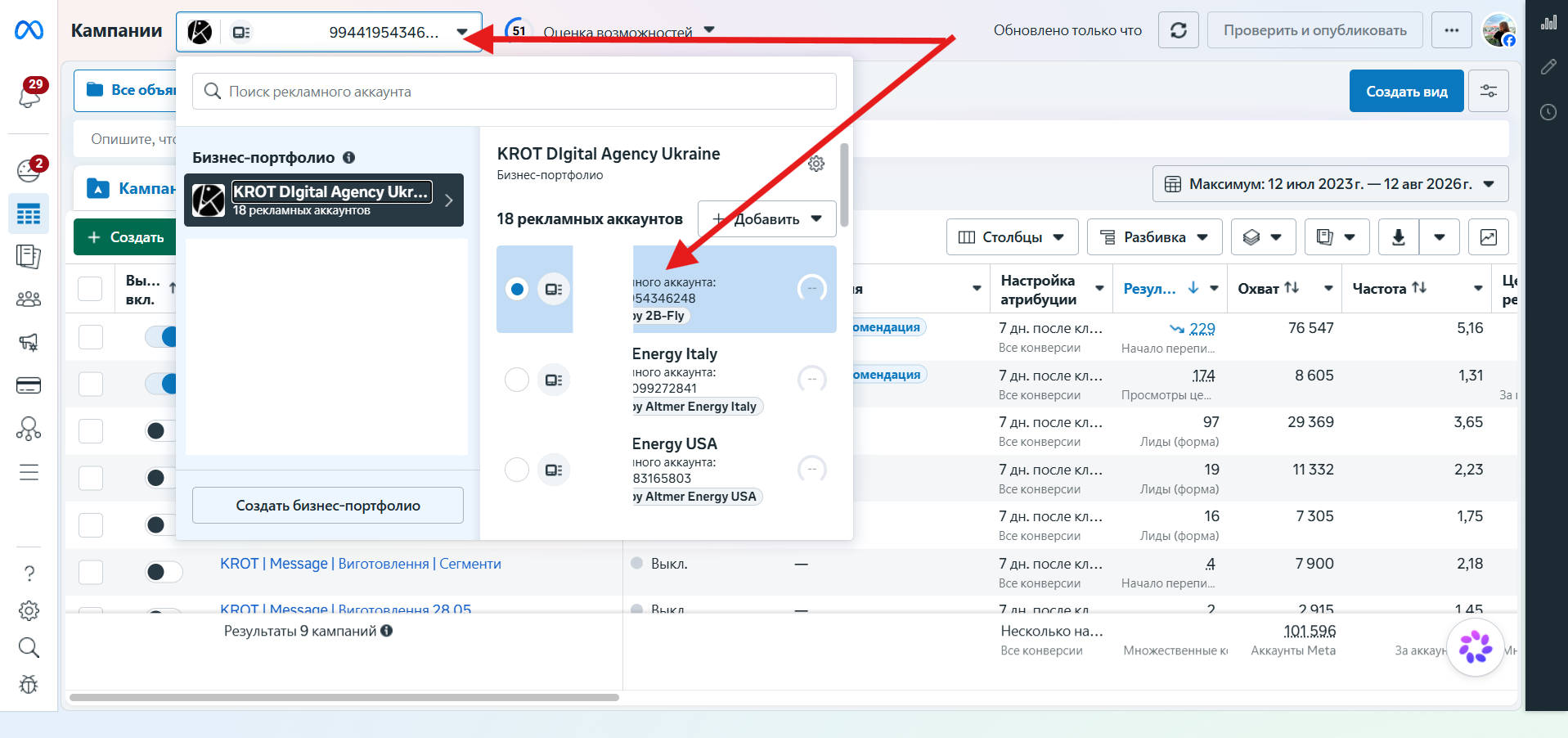Open account overview icon with badge 2

29,169
